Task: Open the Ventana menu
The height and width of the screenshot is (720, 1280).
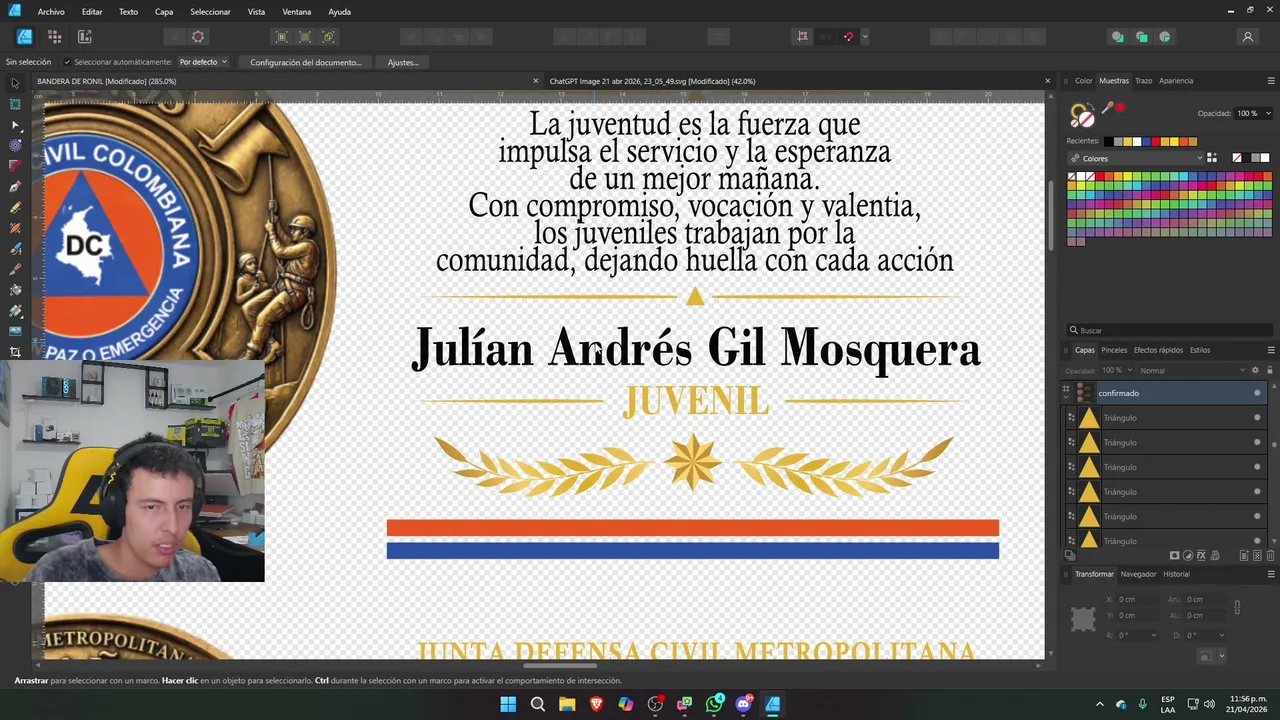Action: pyautogui.click(x=297, y=12)
